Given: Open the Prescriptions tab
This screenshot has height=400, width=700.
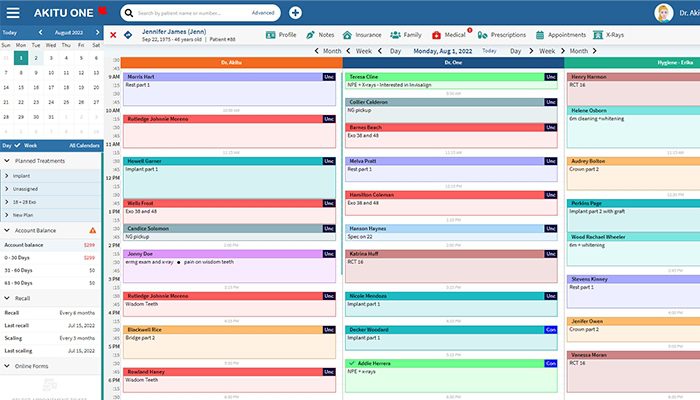Looking at the screenshot, I should (502, 35).
